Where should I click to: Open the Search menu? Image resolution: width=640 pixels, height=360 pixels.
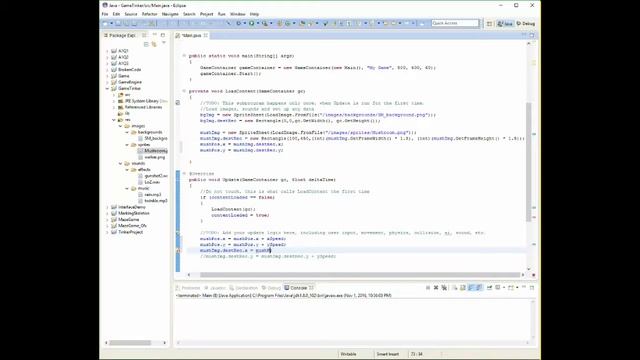(189, 14)
